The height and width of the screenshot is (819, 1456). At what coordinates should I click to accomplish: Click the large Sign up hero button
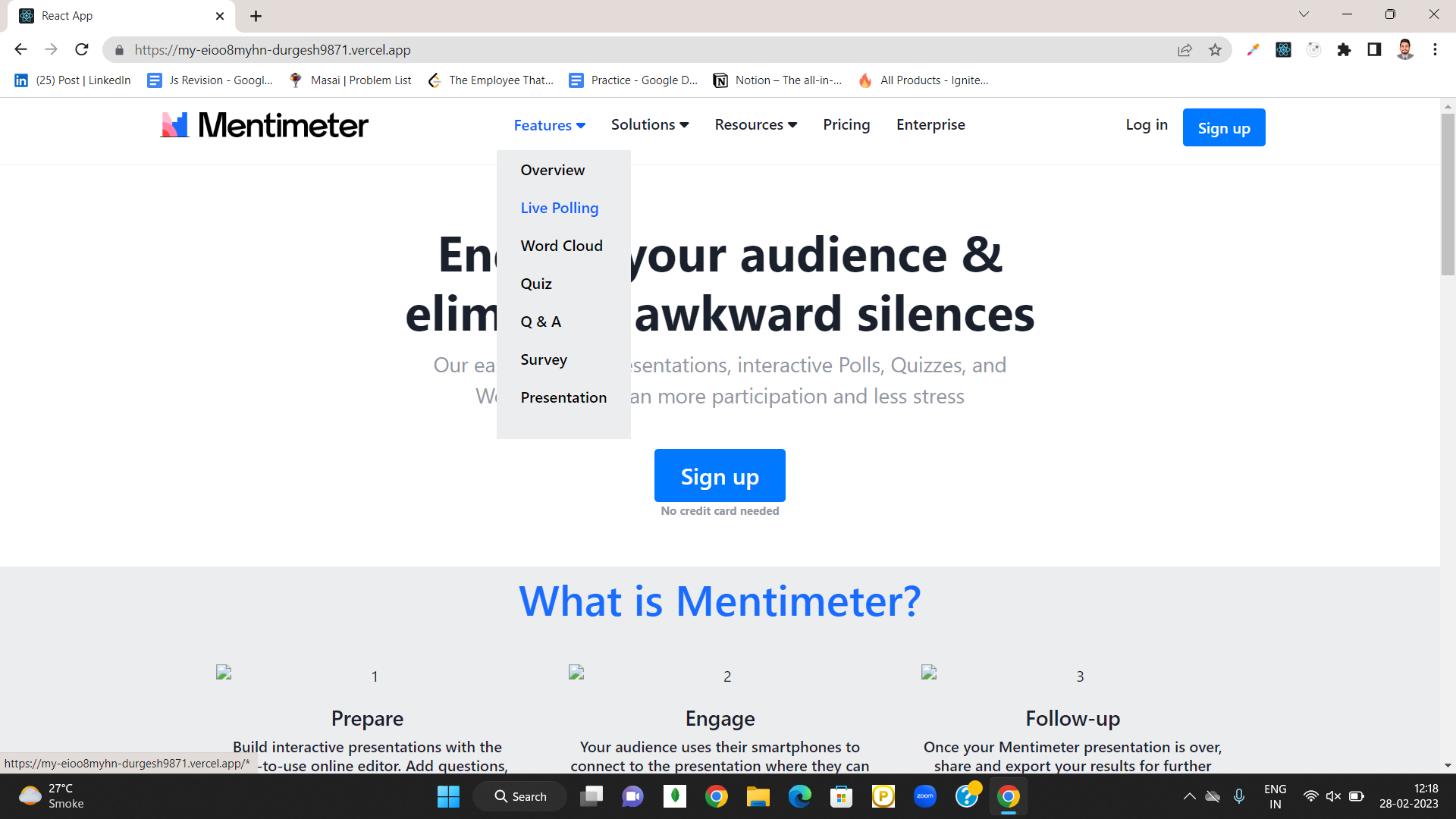tap(719, 476)
